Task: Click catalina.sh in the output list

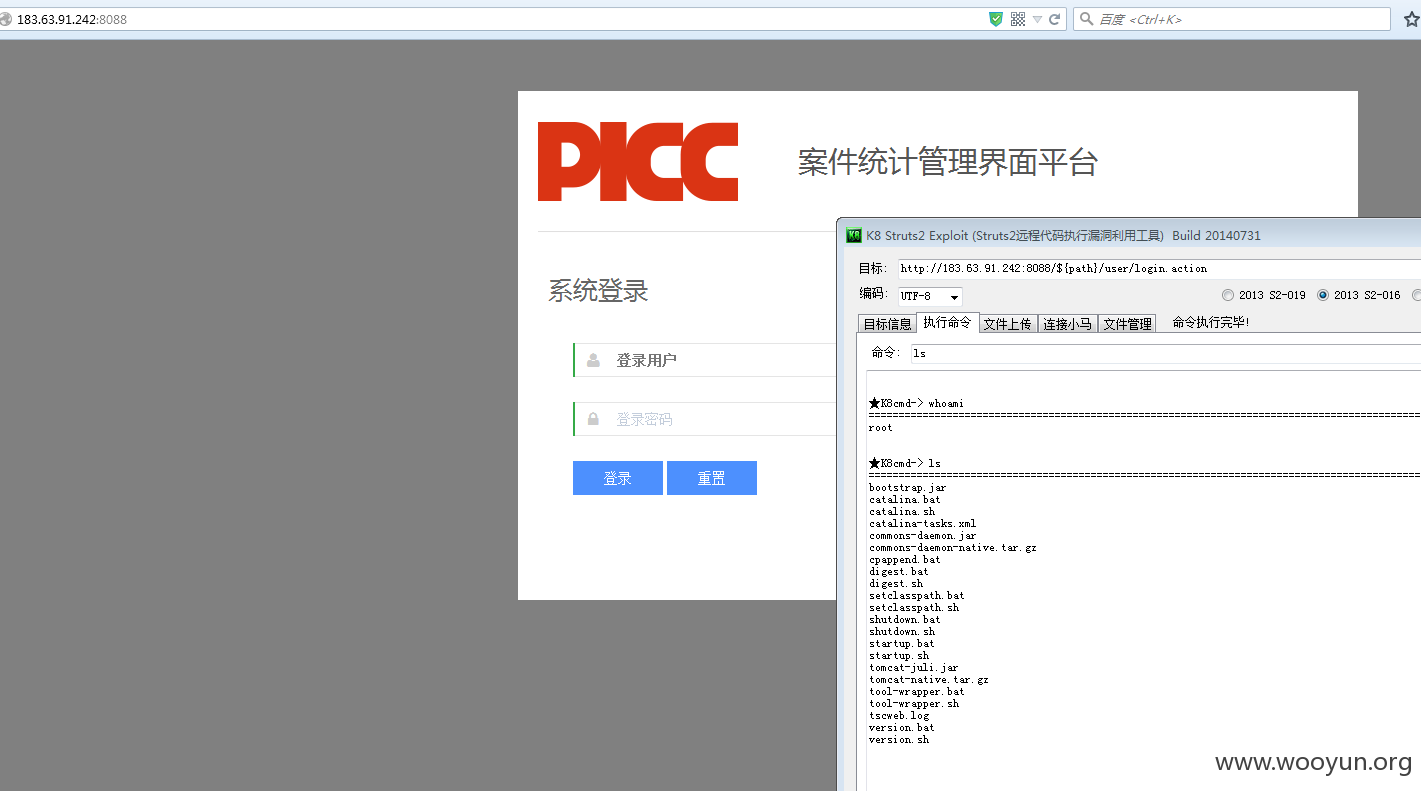Action: [902, 512]
